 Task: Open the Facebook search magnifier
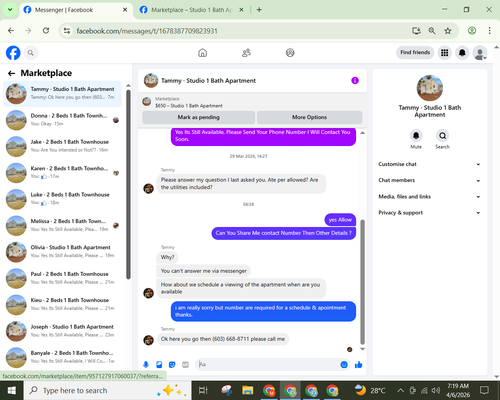[31, 53]
